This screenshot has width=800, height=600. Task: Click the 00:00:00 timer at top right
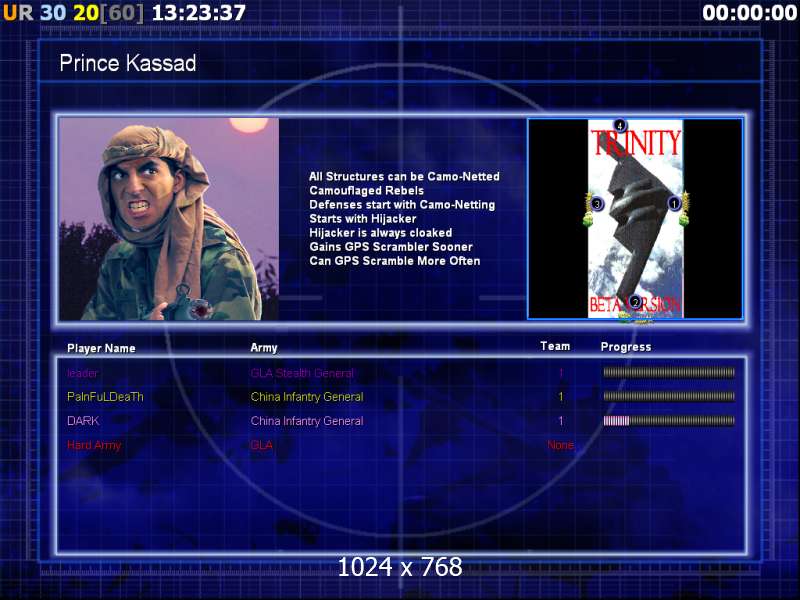pos(748,13)
